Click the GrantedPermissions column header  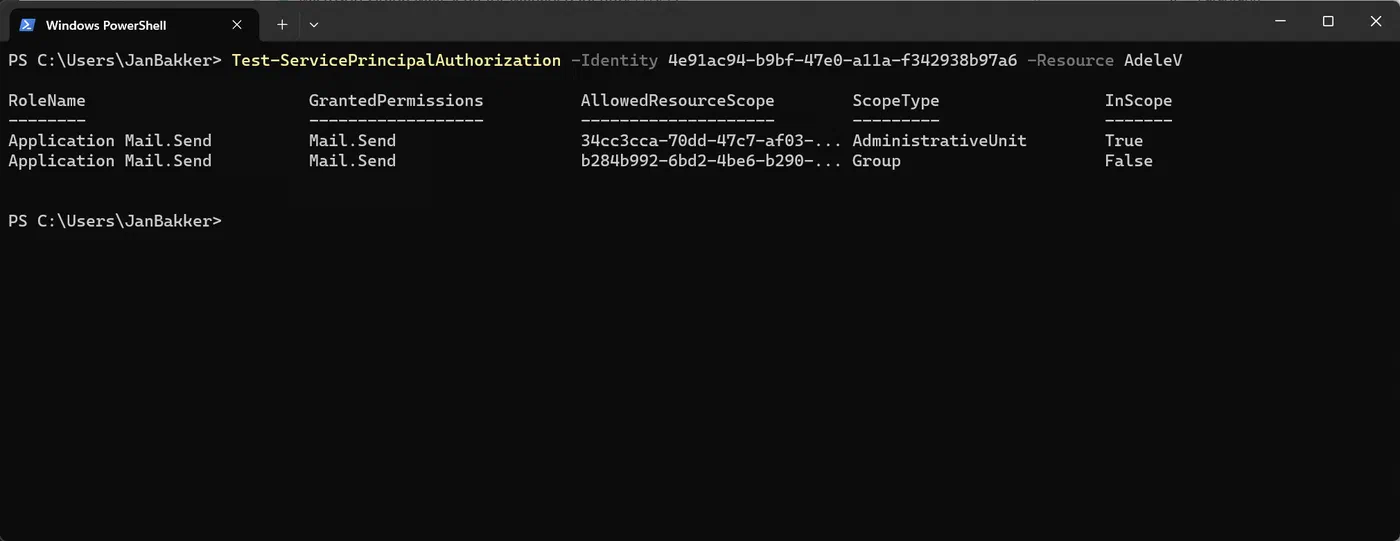click(396, 101)
